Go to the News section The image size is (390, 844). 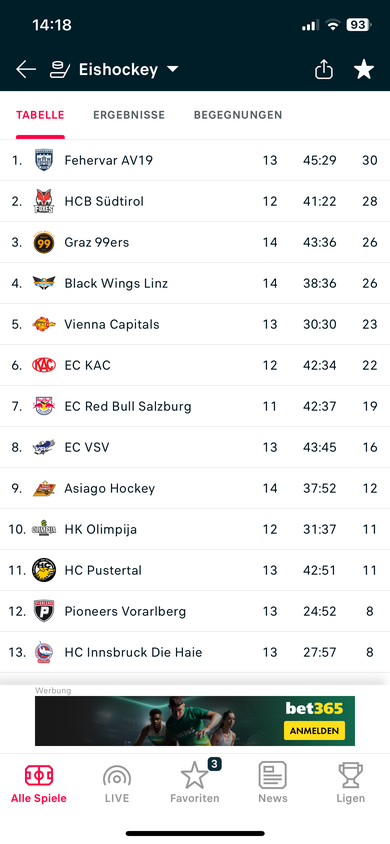point(273,784)
